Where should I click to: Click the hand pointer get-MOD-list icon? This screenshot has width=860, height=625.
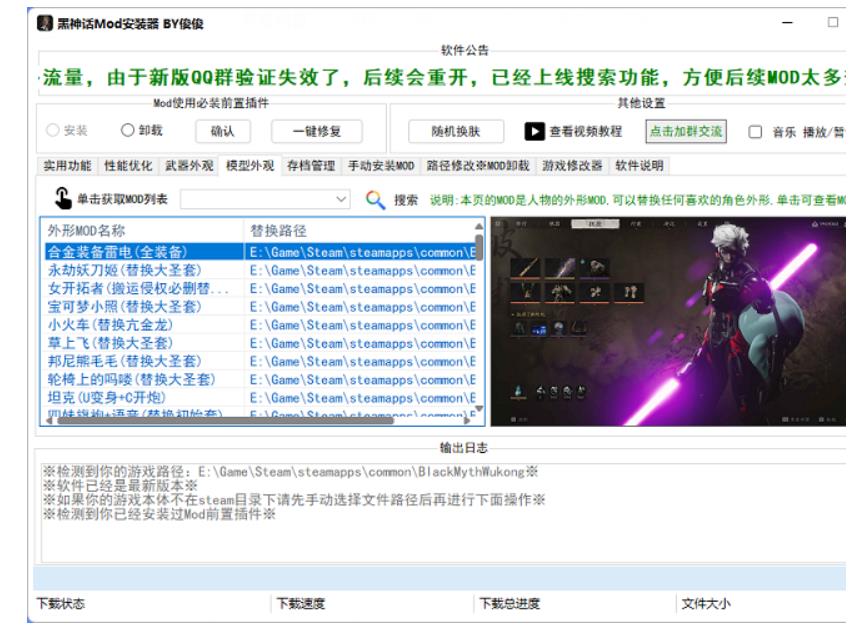pos(63,198)
